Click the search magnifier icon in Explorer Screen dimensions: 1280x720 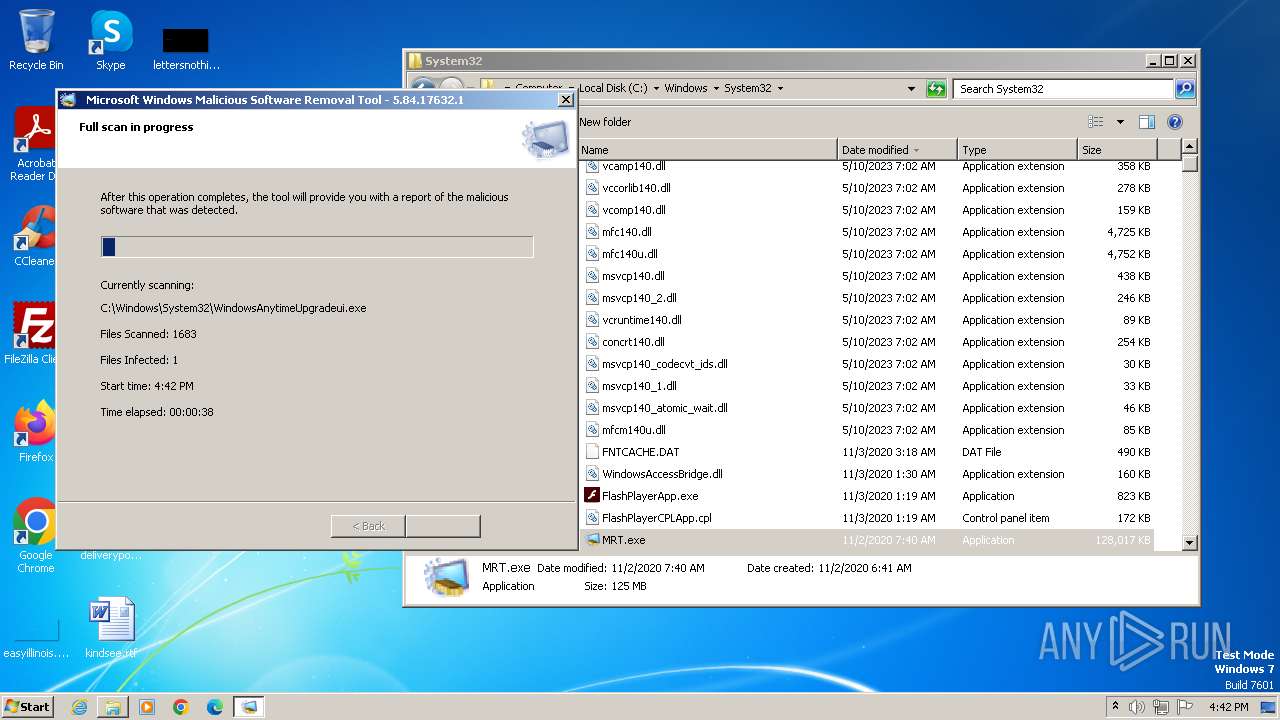(x=1185, y=89)
